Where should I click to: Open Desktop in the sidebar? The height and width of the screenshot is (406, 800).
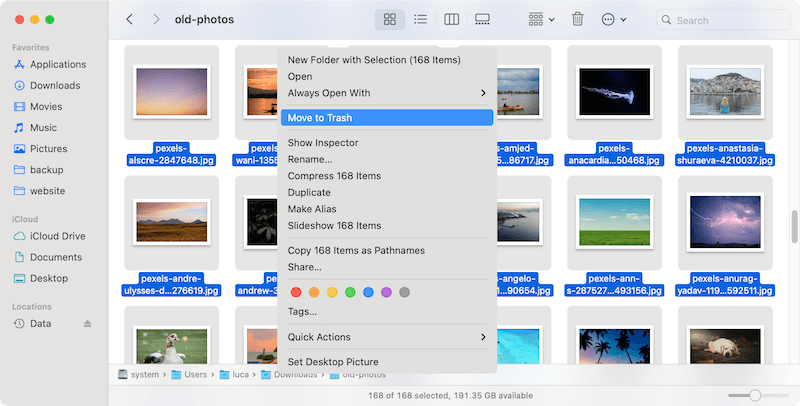click(41, 278)
